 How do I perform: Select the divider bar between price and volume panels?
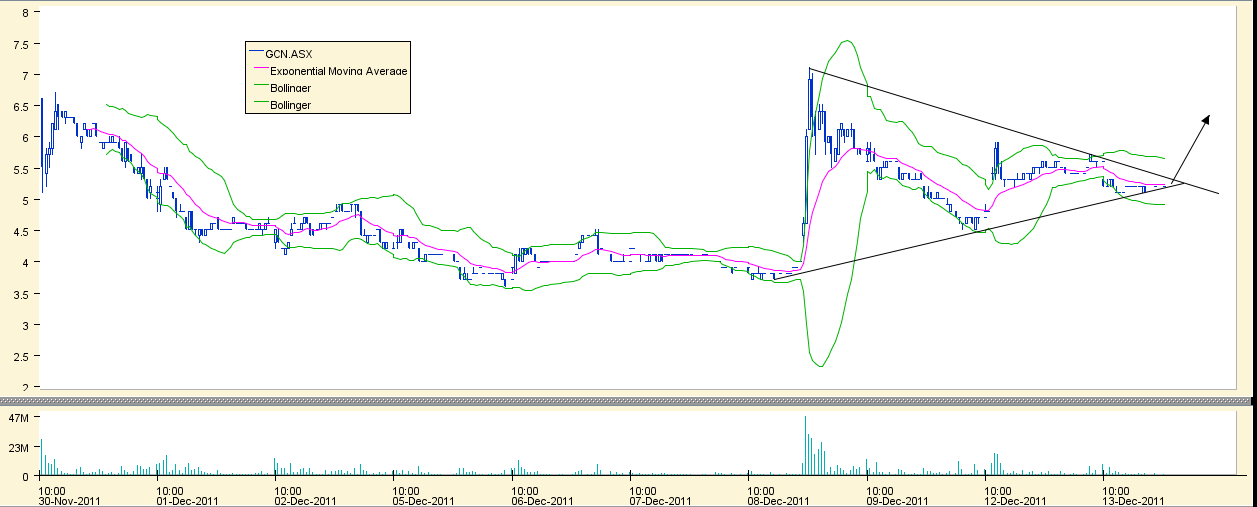coord(628,400)
